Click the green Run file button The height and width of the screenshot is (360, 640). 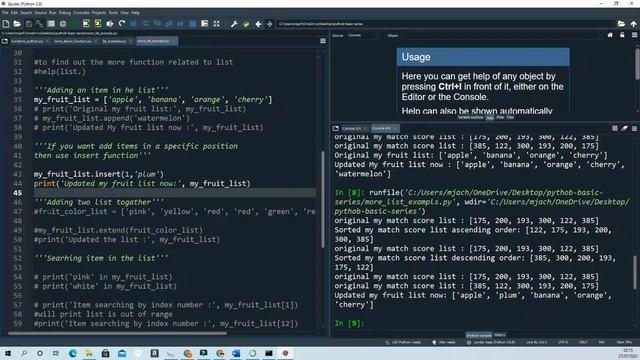point(74,24)
